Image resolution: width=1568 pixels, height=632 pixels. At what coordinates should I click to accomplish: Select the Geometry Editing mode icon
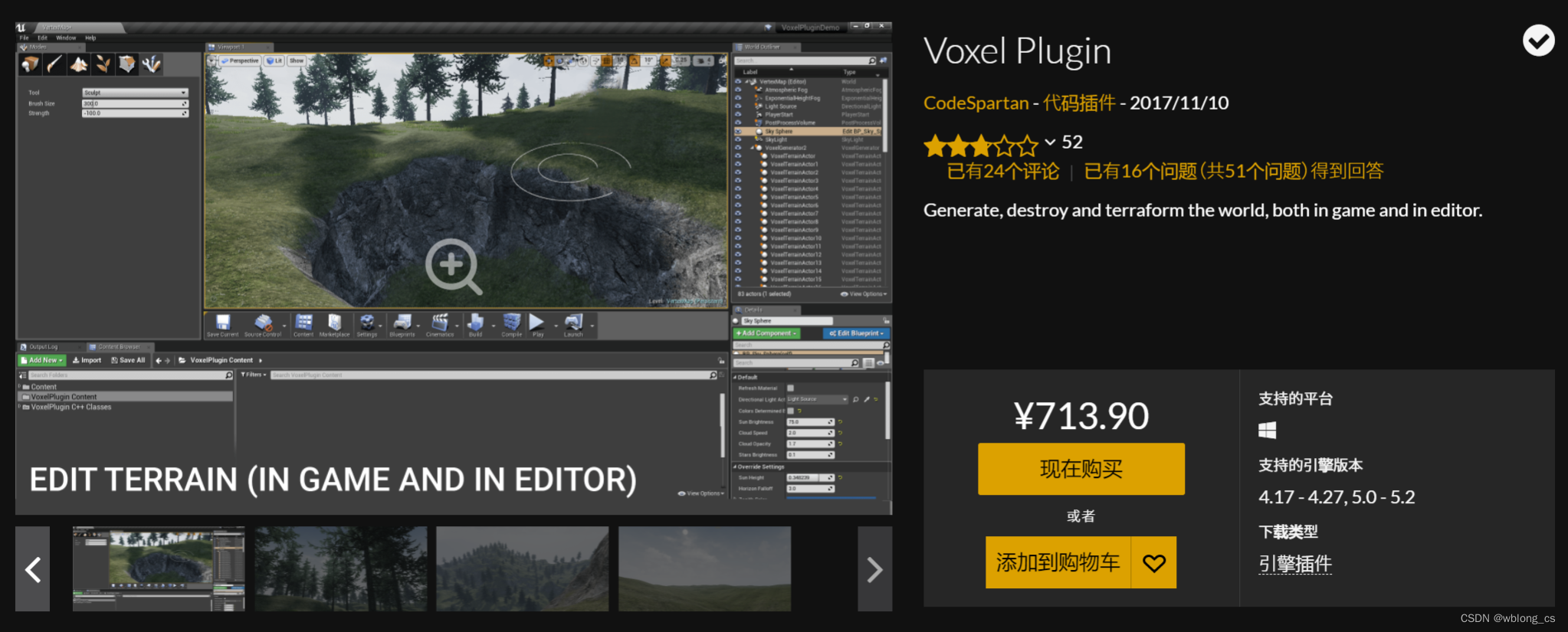pos(127,64)
